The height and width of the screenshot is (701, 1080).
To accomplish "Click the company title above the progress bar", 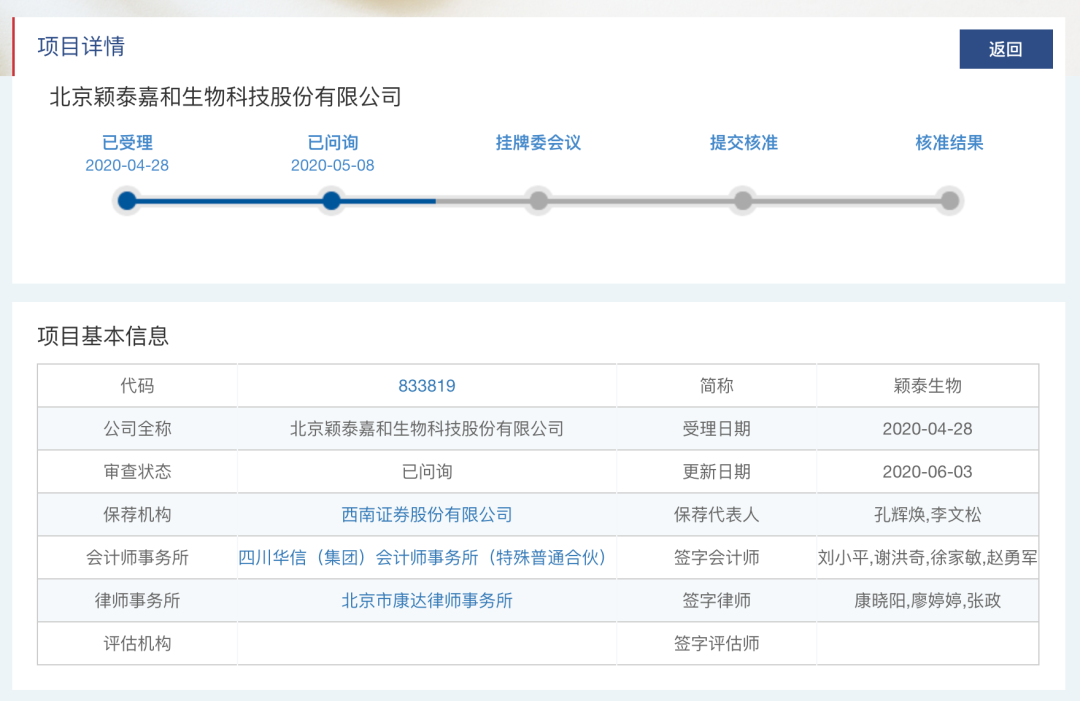I will [225, 96].
